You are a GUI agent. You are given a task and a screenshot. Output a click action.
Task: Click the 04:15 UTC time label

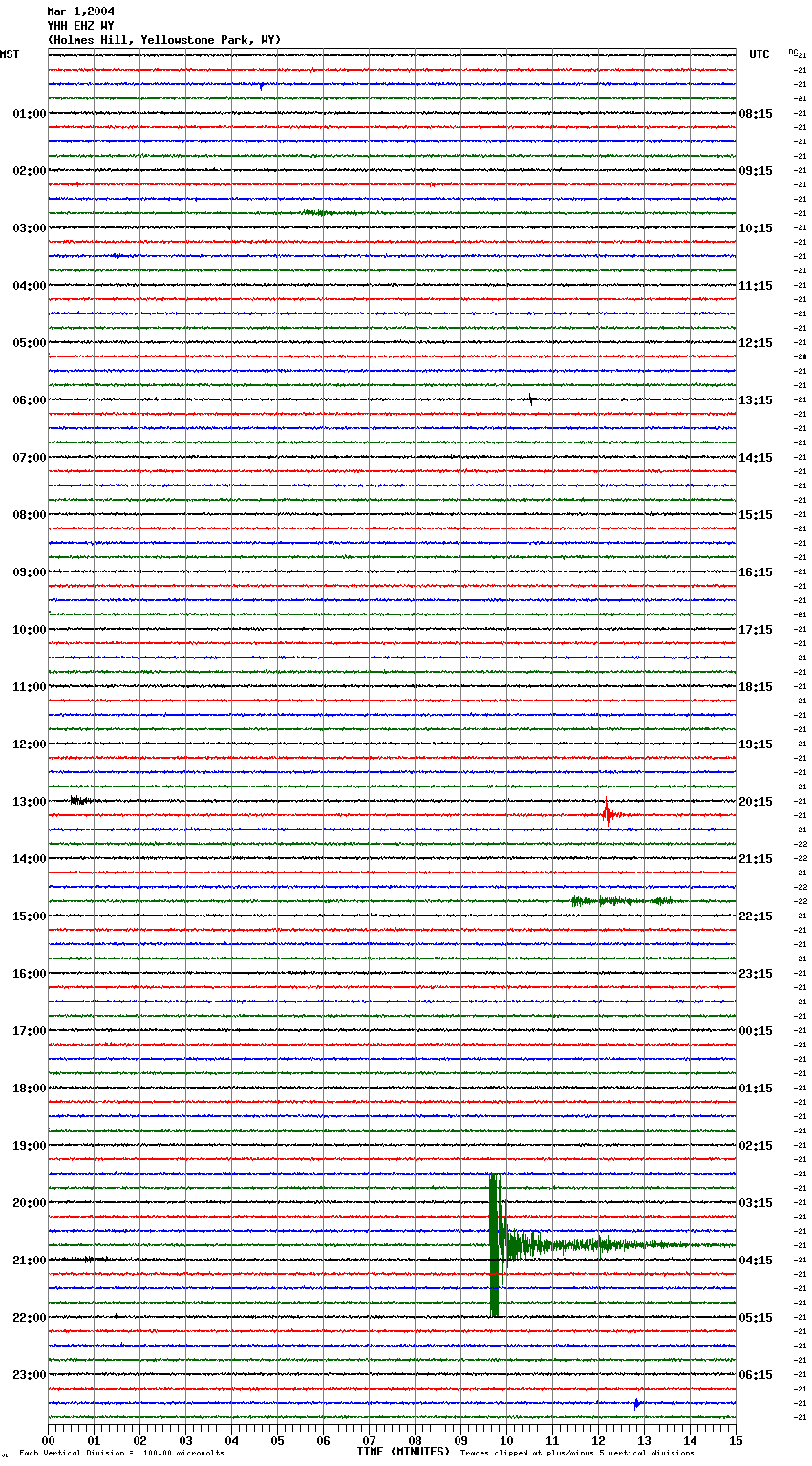(756, 1261)
